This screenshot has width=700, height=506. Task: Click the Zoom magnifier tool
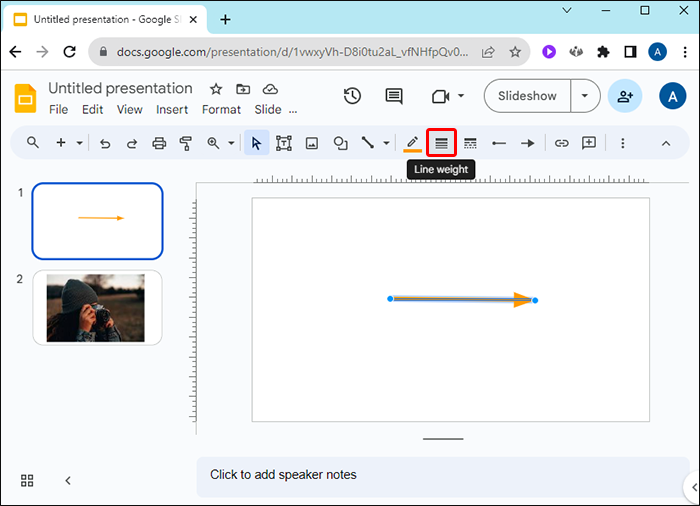213,143
